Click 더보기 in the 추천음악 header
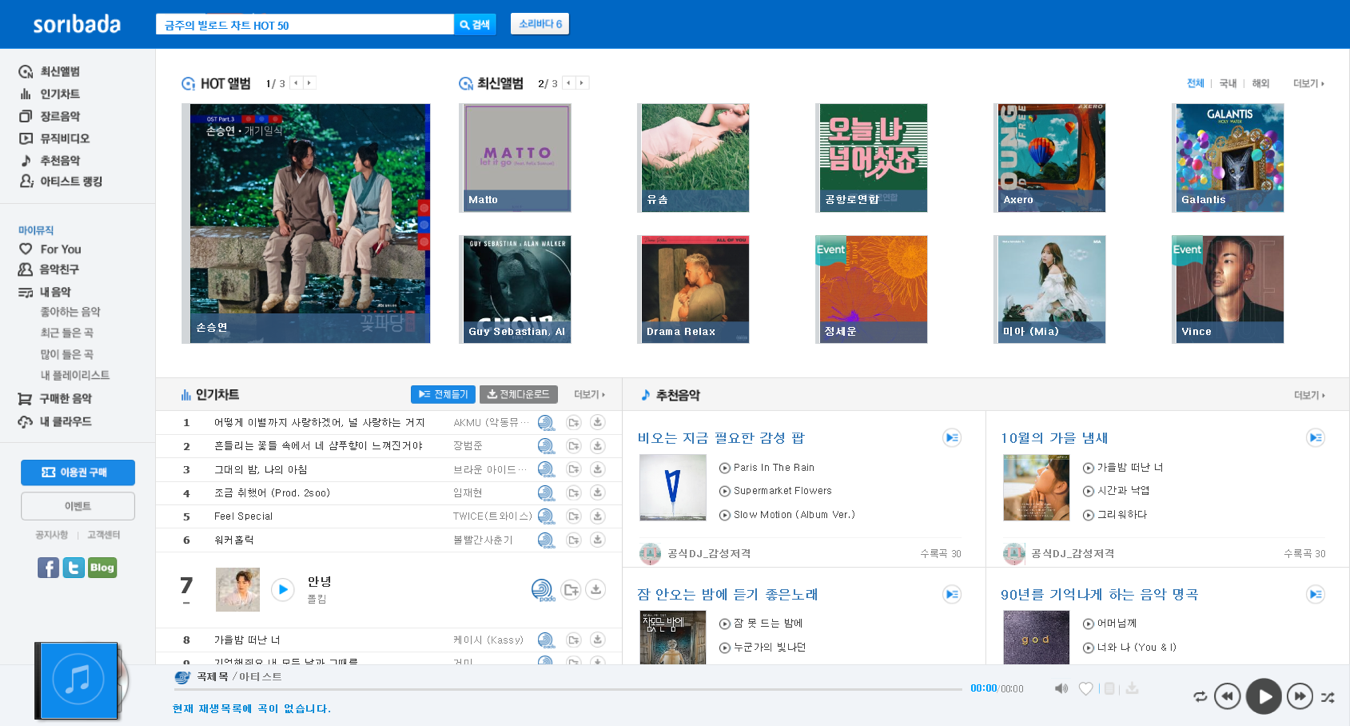The height and width of the screenshot is (726, 1350). tap(1309, 394)
